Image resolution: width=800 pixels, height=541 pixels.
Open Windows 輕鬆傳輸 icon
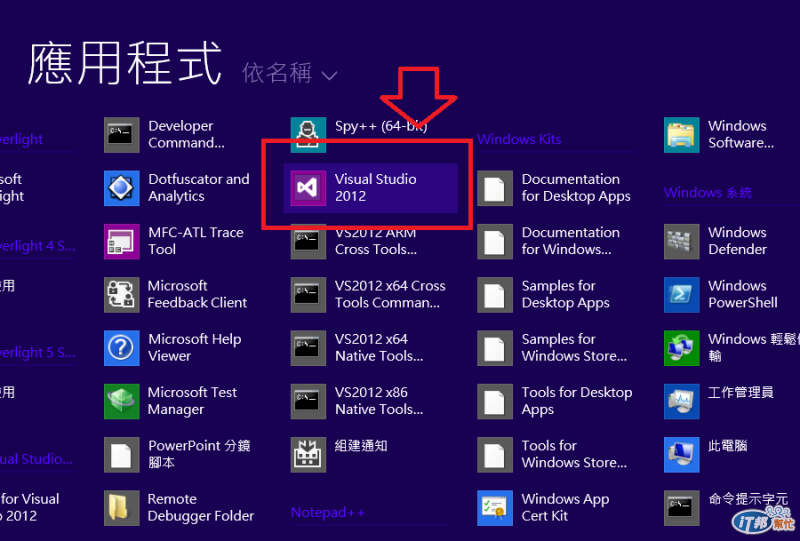(682, 348)
